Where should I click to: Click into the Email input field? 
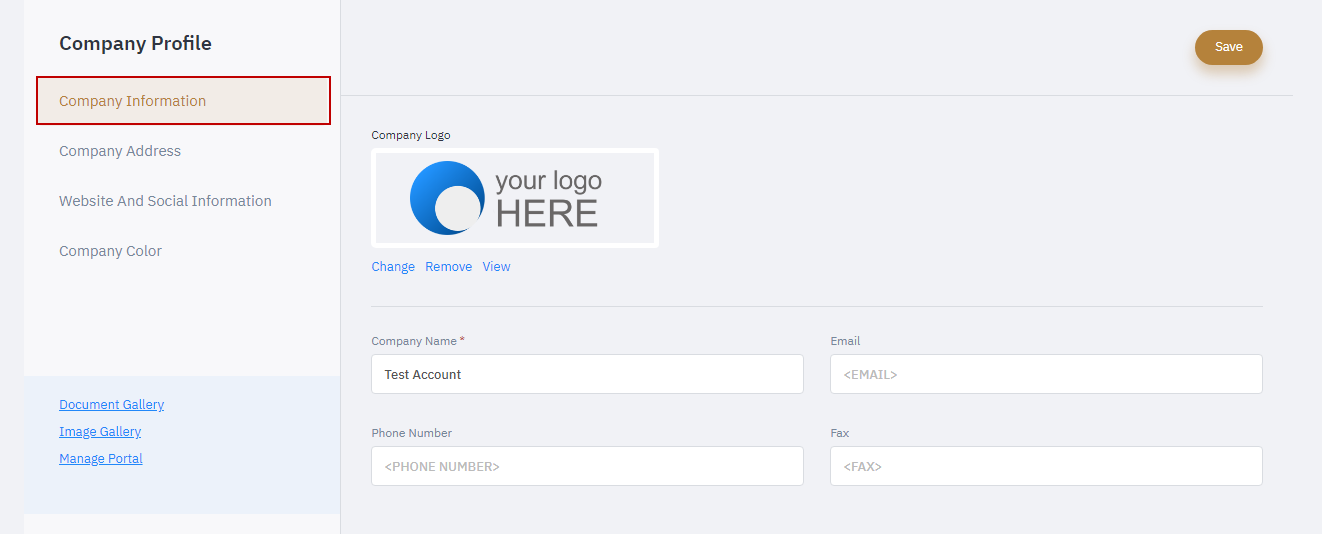pos(1046,374)
